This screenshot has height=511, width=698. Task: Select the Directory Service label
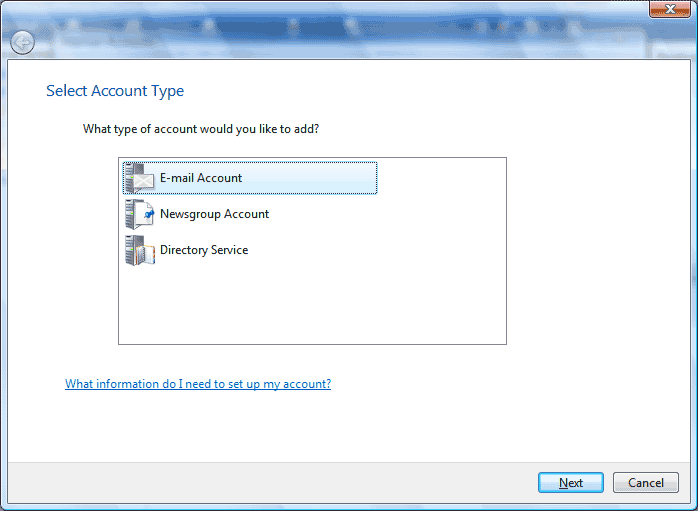pyautogui.click(x=204, y=250)
